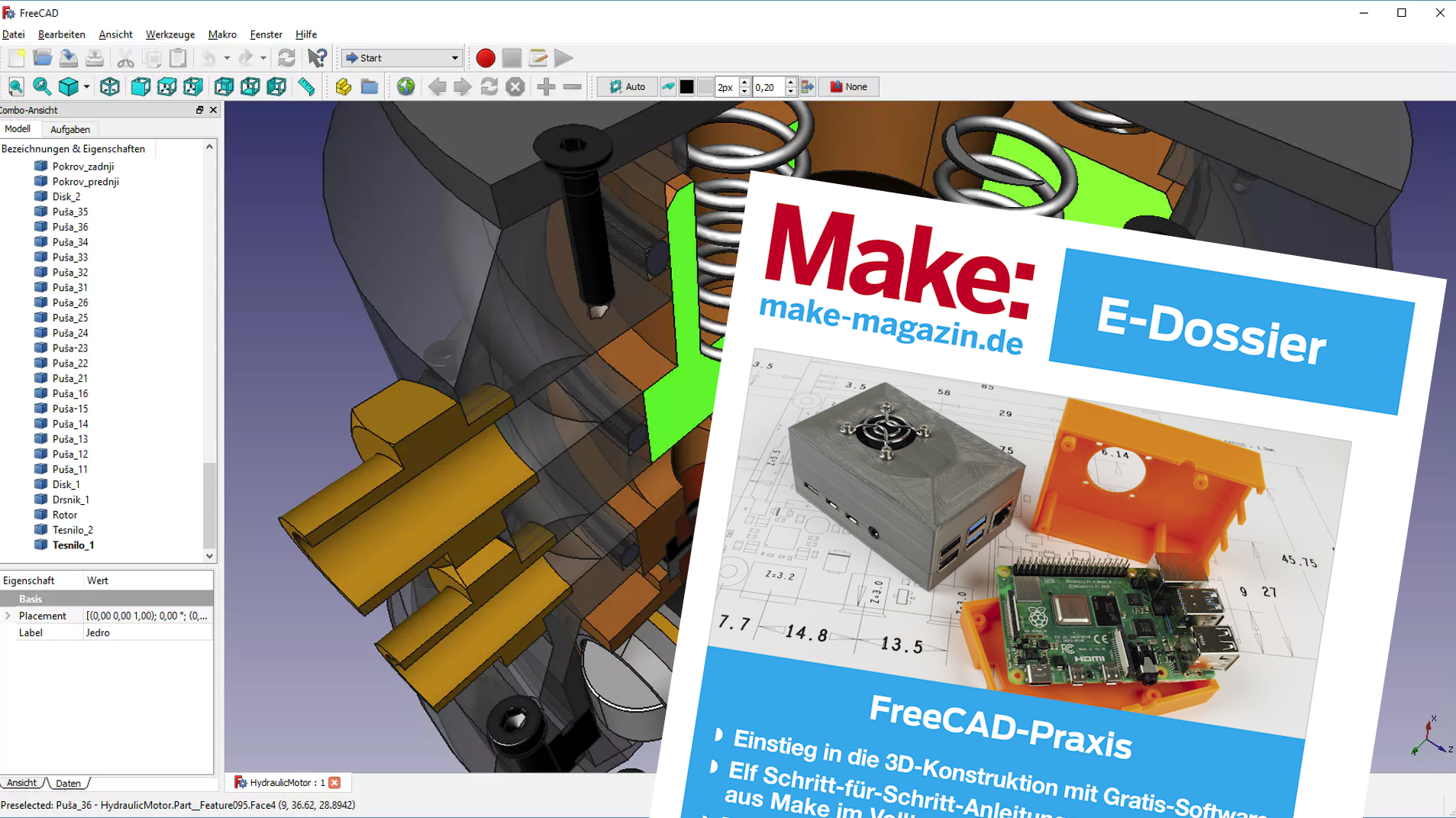
Task: Float the Combo-Ansicht panel
Action: coord(200,110)
